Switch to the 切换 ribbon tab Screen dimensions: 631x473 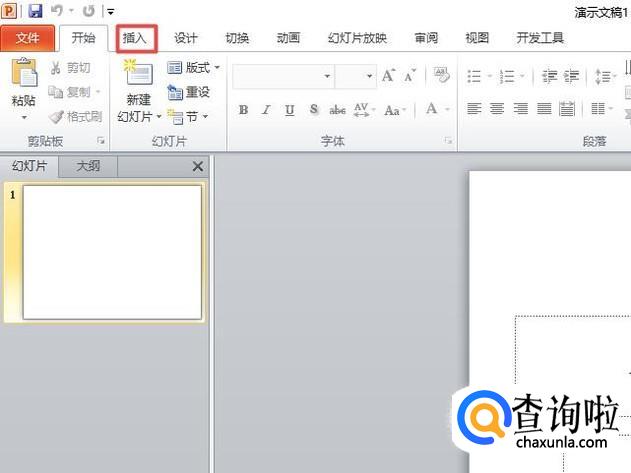pyautogui.click(x=237, y=38)
